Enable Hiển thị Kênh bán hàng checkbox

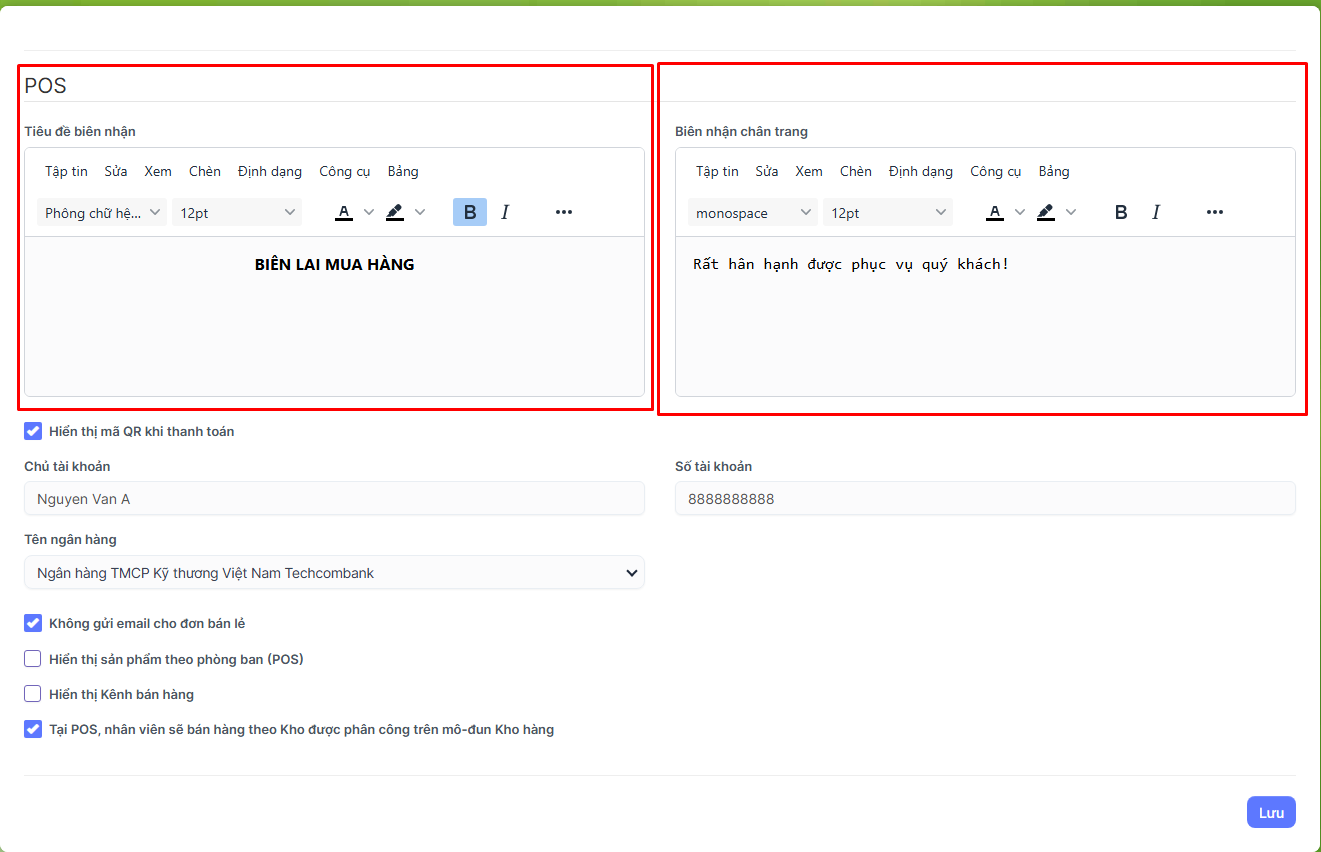point(33,694)
